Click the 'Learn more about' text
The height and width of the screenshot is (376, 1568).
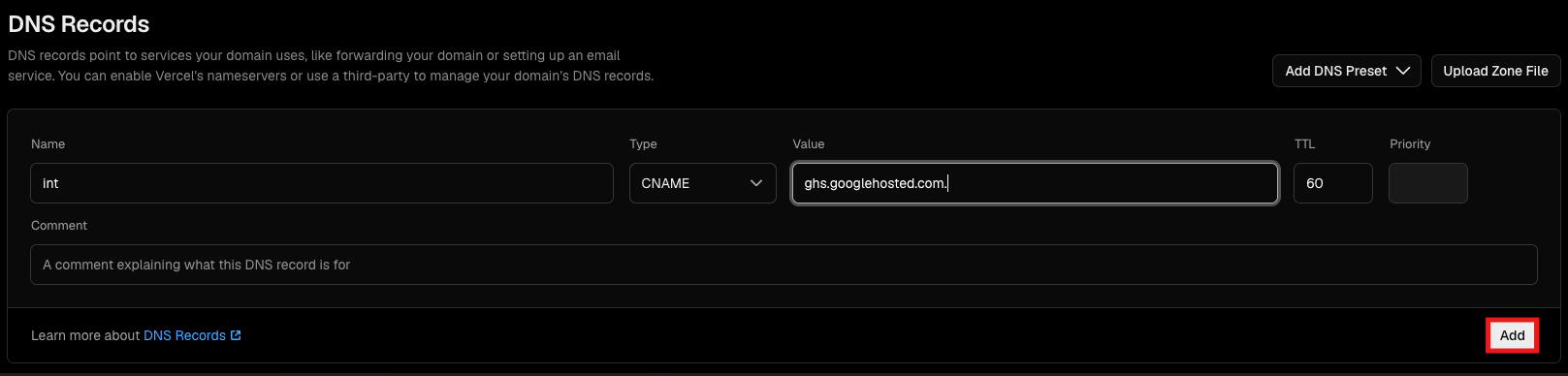(x=85, y=335)
